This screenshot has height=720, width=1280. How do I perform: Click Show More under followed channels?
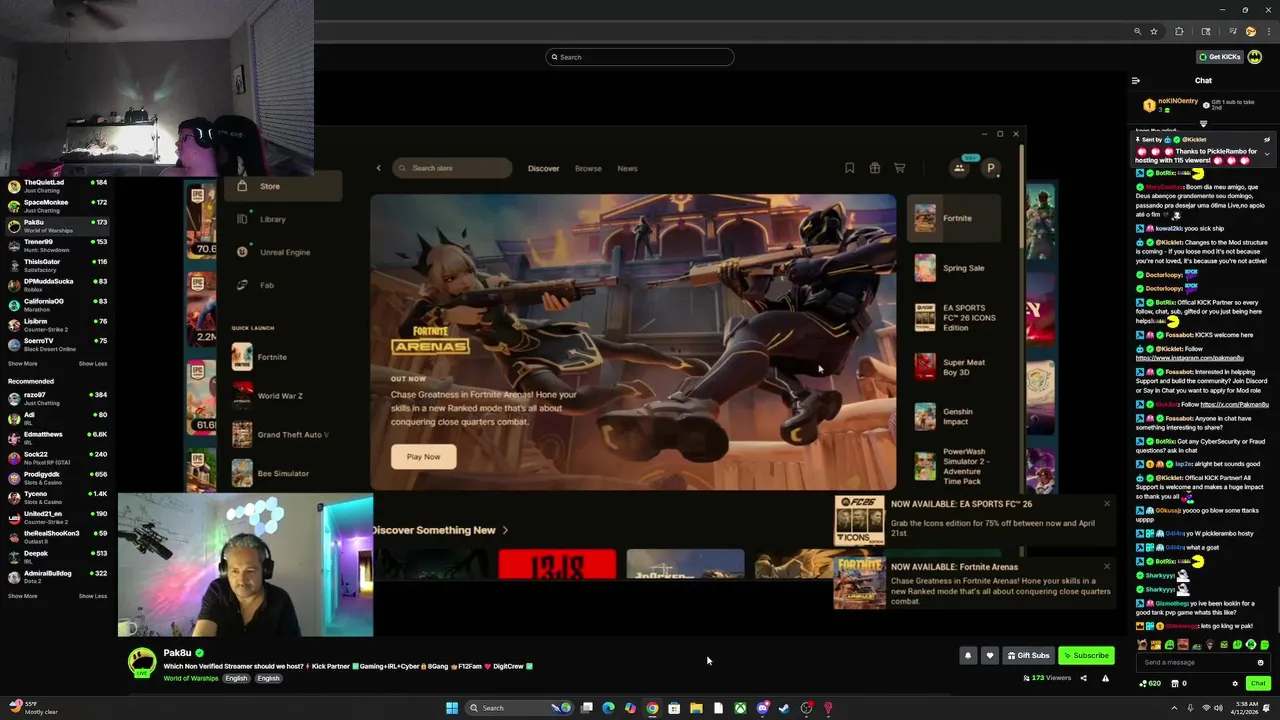(x=22, y=364)
